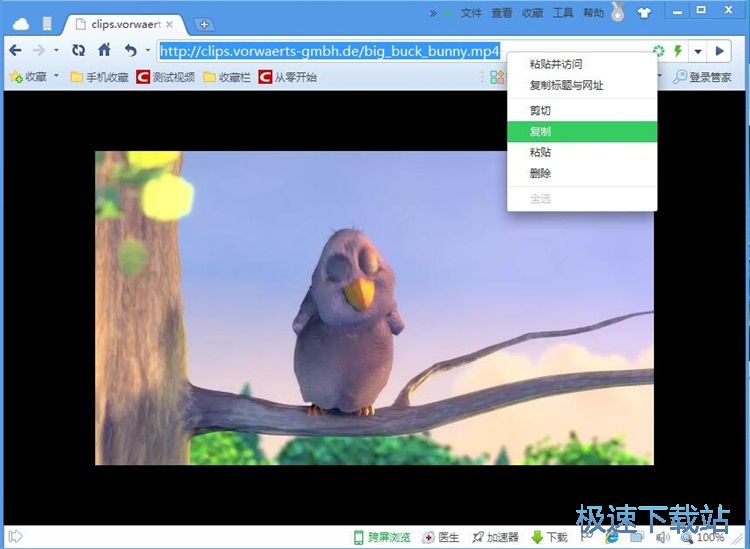The width and height of the screenshot is (750, 549).
Task: Expand the chevron beside the menu bar
Action: tap(433, 13)
